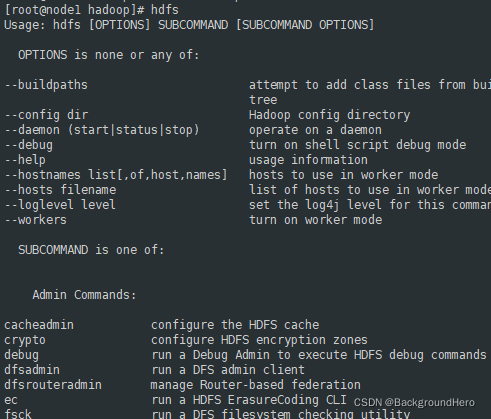Select the --loglevel level option
This screenshot has width=491, height=419.
click(x=60, y=205)
